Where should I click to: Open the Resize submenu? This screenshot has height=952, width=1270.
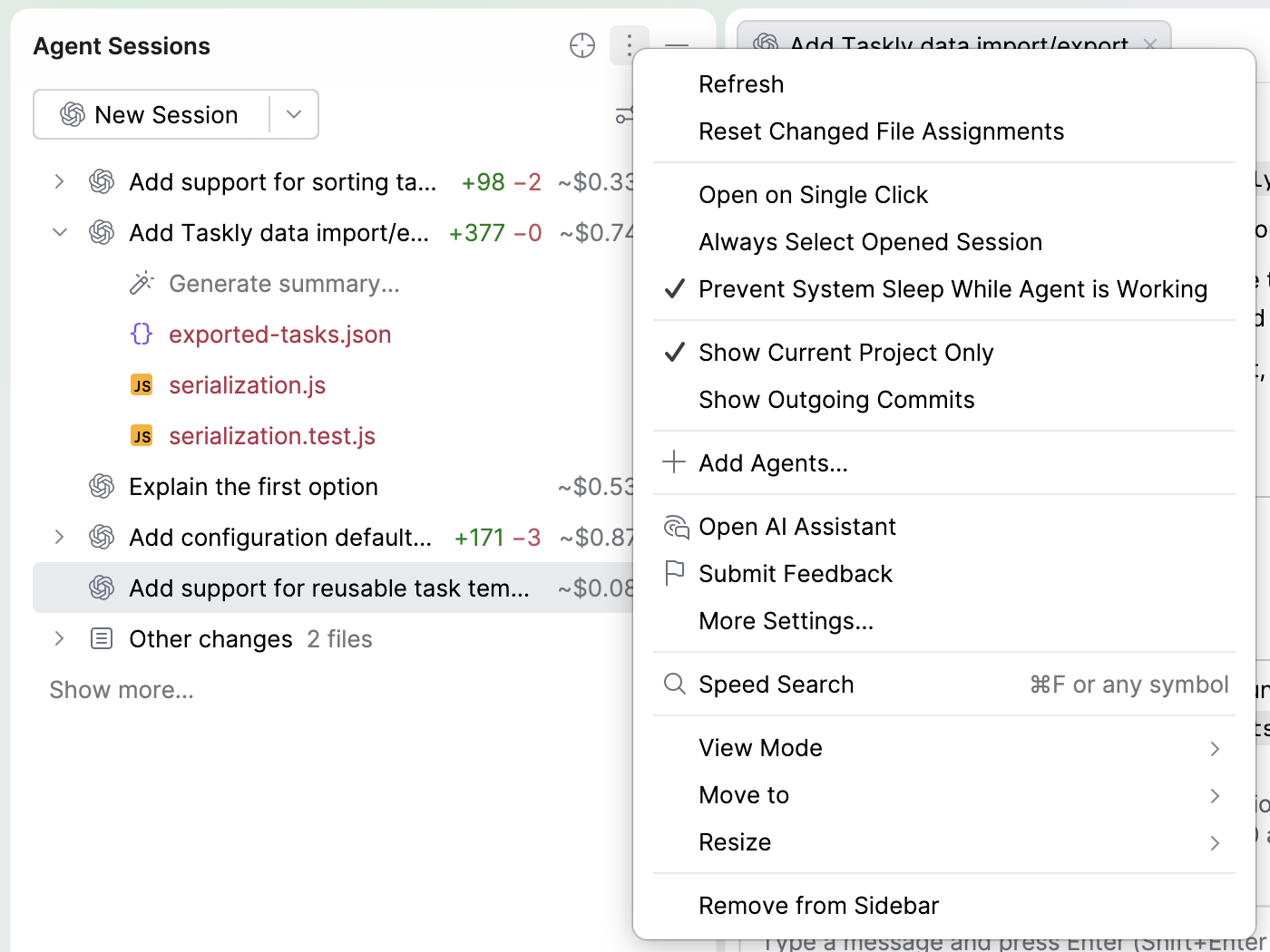944,842
